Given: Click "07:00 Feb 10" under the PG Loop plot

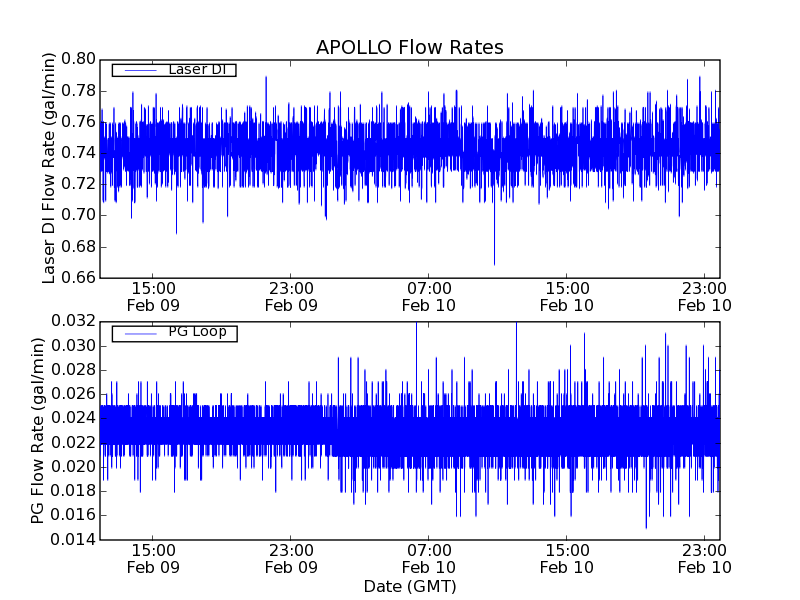Looking at the screenshot, I should pyautogui.click(x=429, y=559).
